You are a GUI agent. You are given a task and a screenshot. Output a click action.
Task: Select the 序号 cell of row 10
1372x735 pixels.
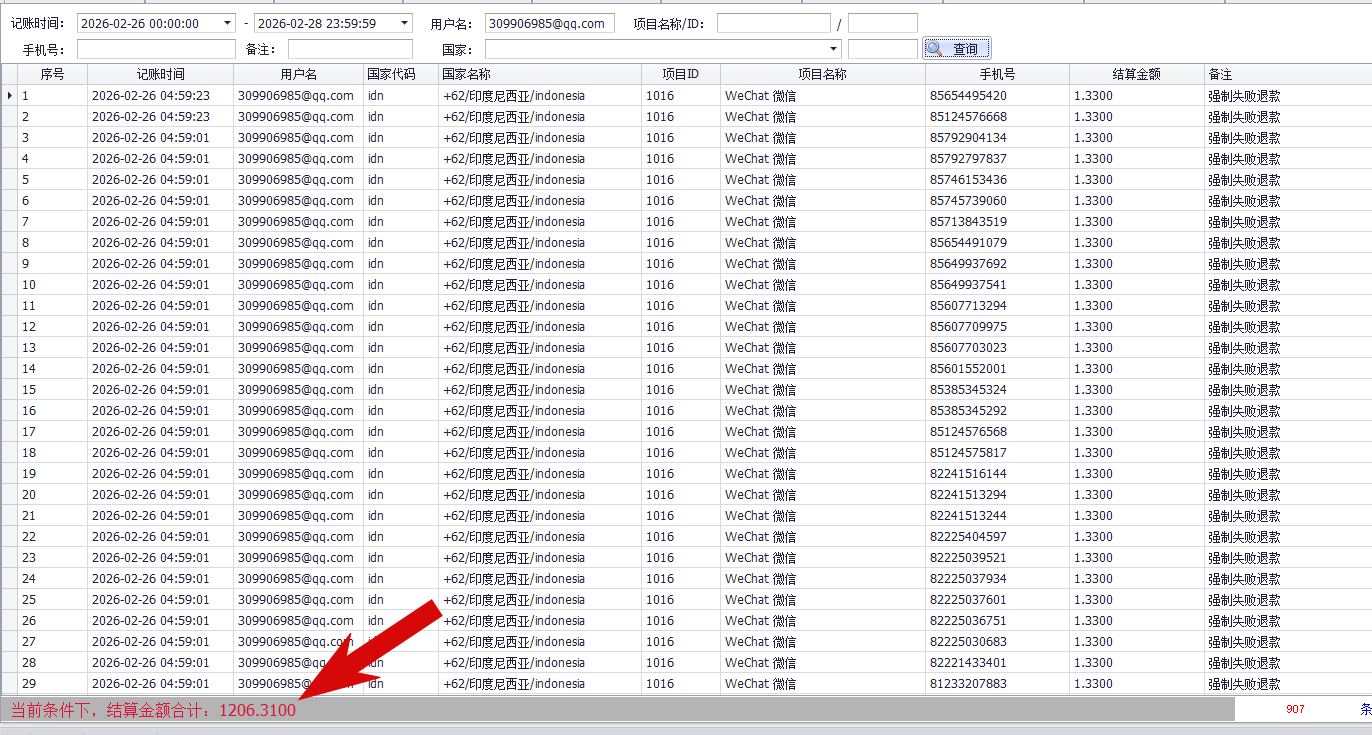pos(52,285)
